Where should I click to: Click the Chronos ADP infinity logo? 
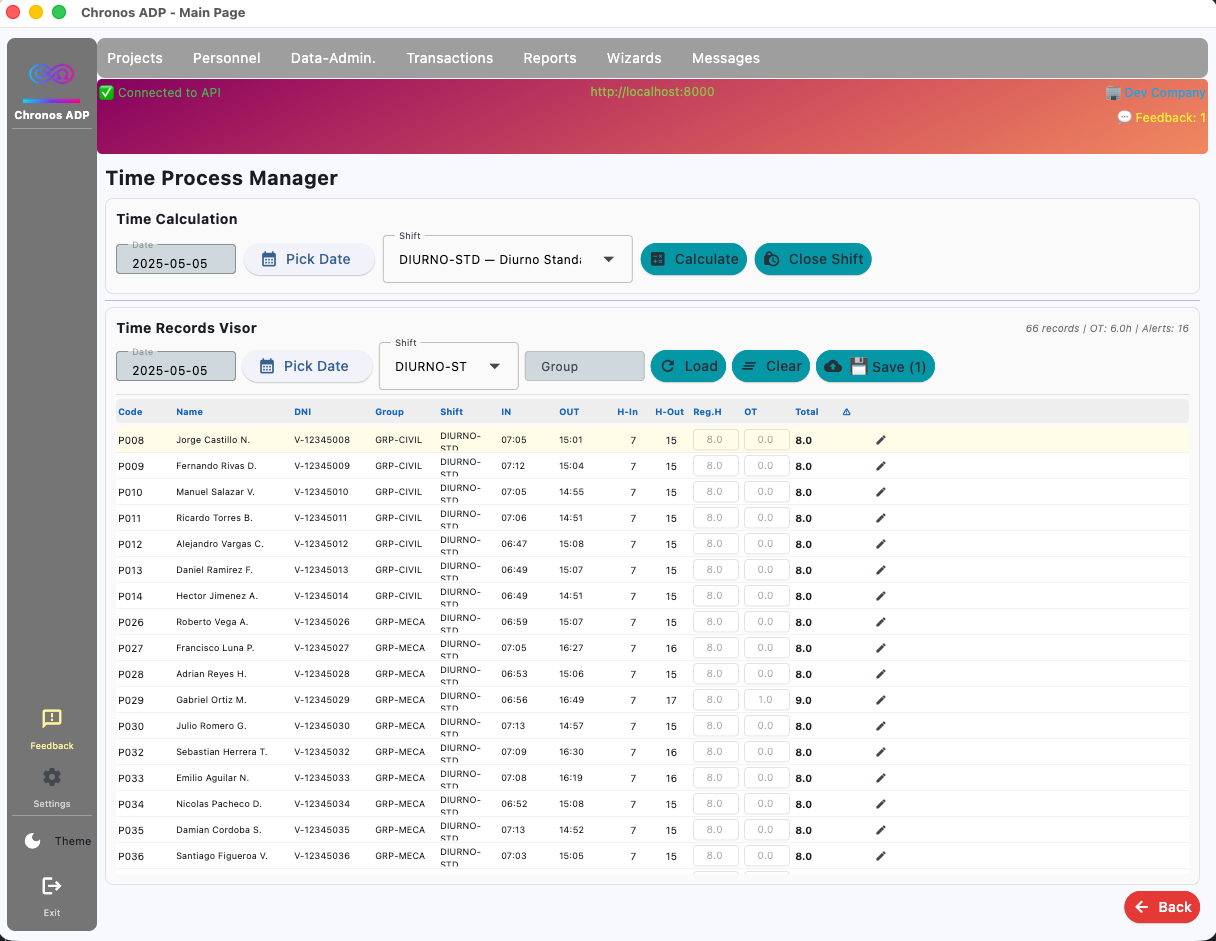tap(52, 74)
